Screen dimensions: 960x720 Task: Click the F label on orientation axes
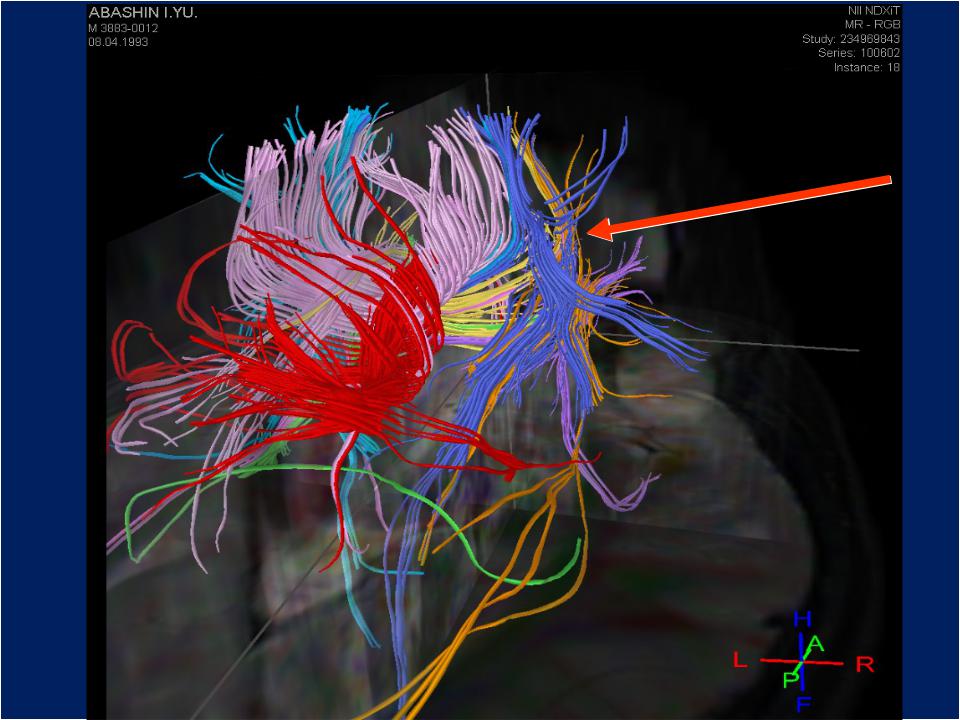(x=803, y=705)
